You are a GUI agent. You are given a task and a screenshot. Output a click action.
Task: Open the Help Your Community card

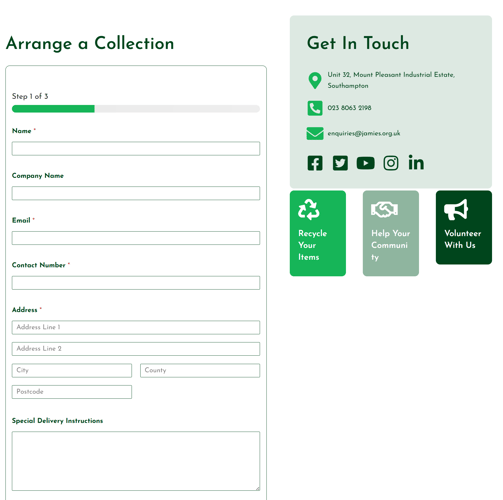point(391,233)
